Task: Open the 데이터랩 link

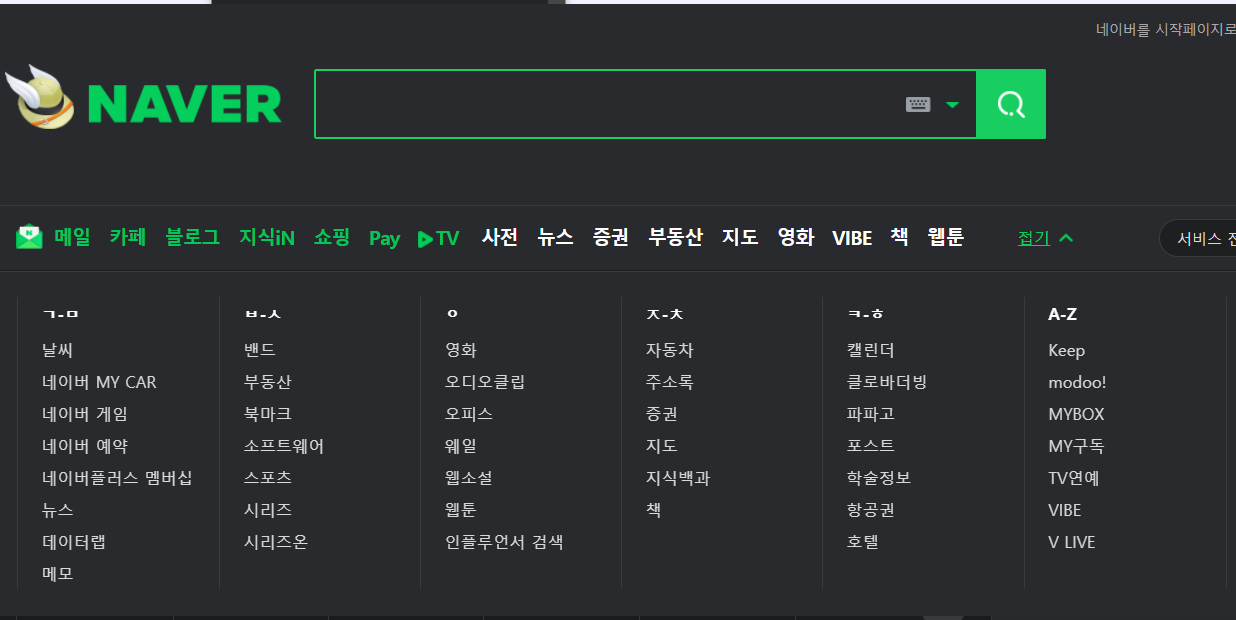Action: [x=74, y=542]
